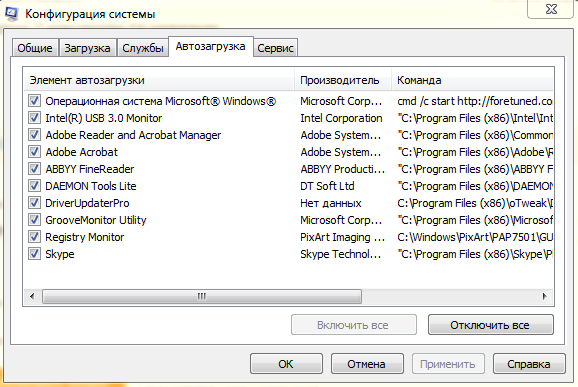Toggle Adobe Reader and Acrobat Manager checkbox
578x387 pixels.
click(34, 135)
